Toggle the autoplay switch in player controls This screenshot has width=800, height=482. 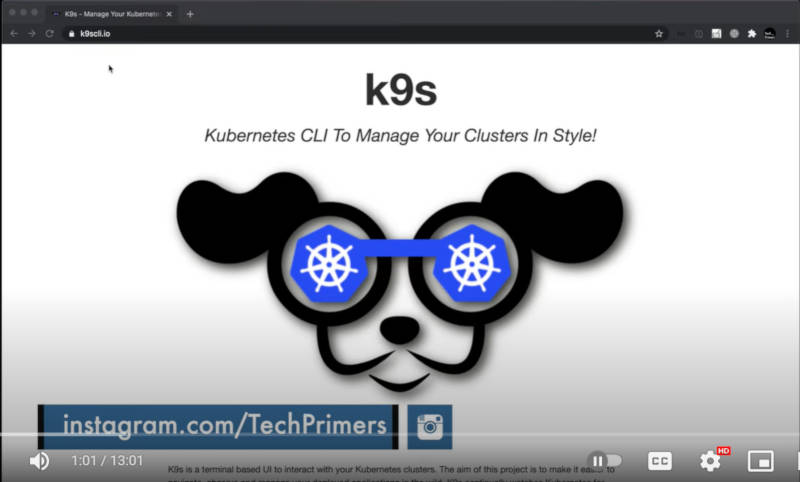click(605, 461)
